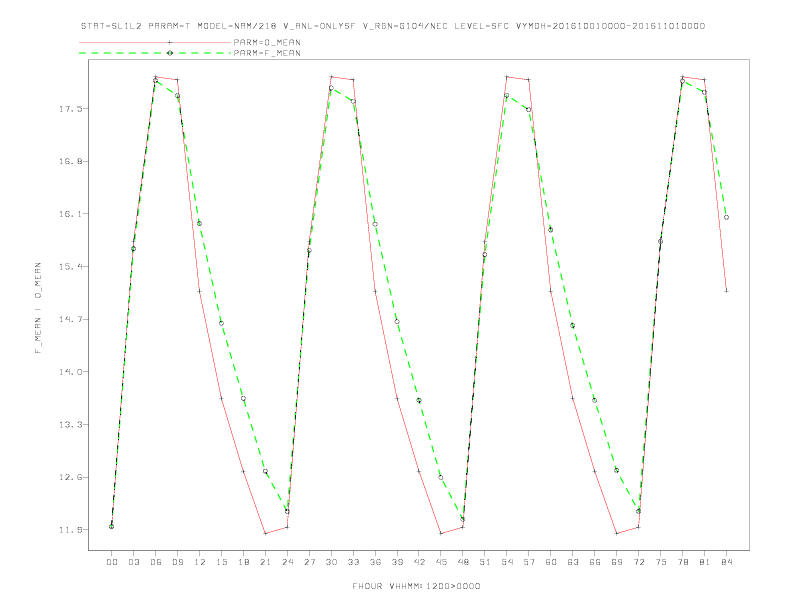The width and height of the screenshot is (792, 612).
Task: Click x-axis tick label 75
Action: click(661, 562)
